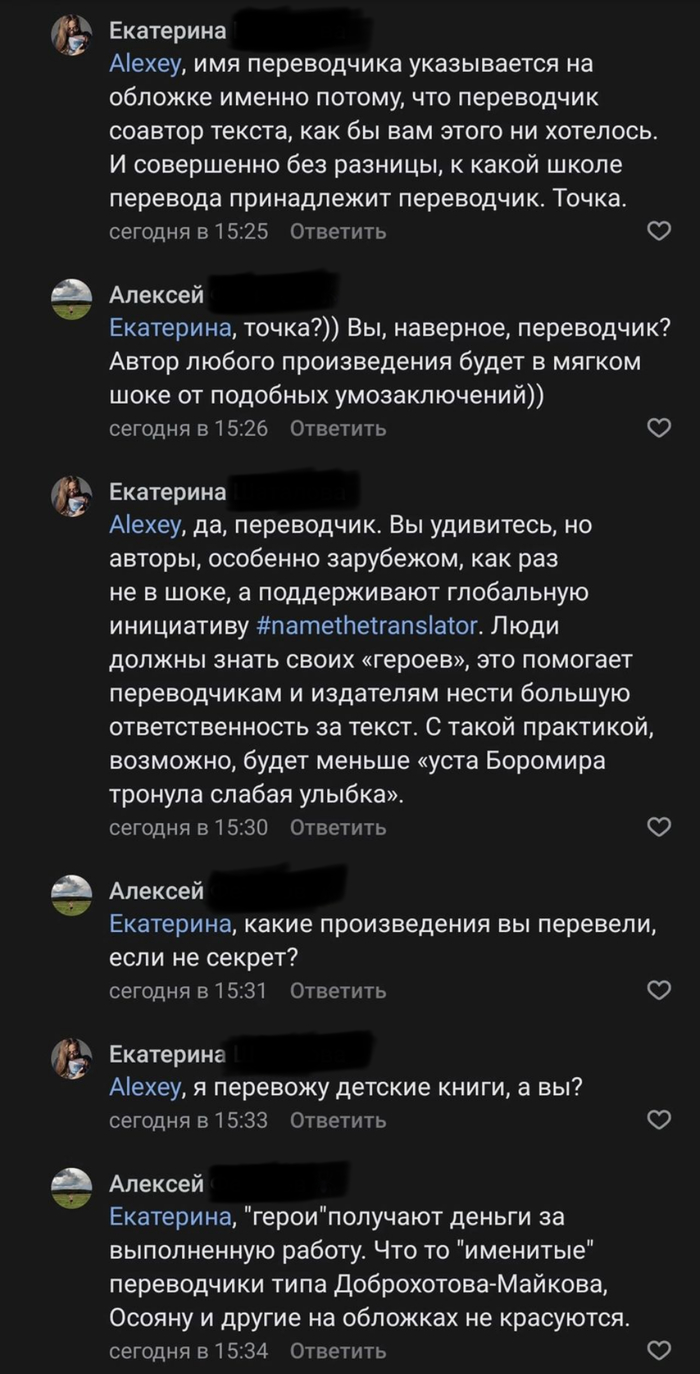Reply to the 15:31 question comment
This screenshot has height=1374, width=700.
pyautogui.click(x=337, y=991)
